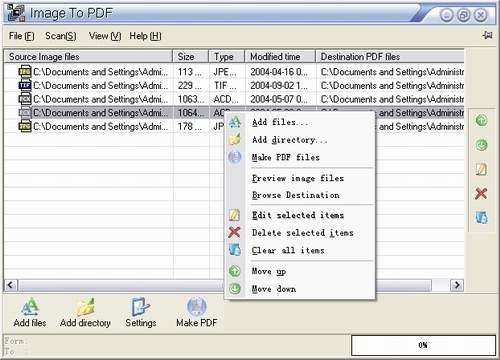Choose Add files... in context menu
500x360 pixels.
coord(300,122)
